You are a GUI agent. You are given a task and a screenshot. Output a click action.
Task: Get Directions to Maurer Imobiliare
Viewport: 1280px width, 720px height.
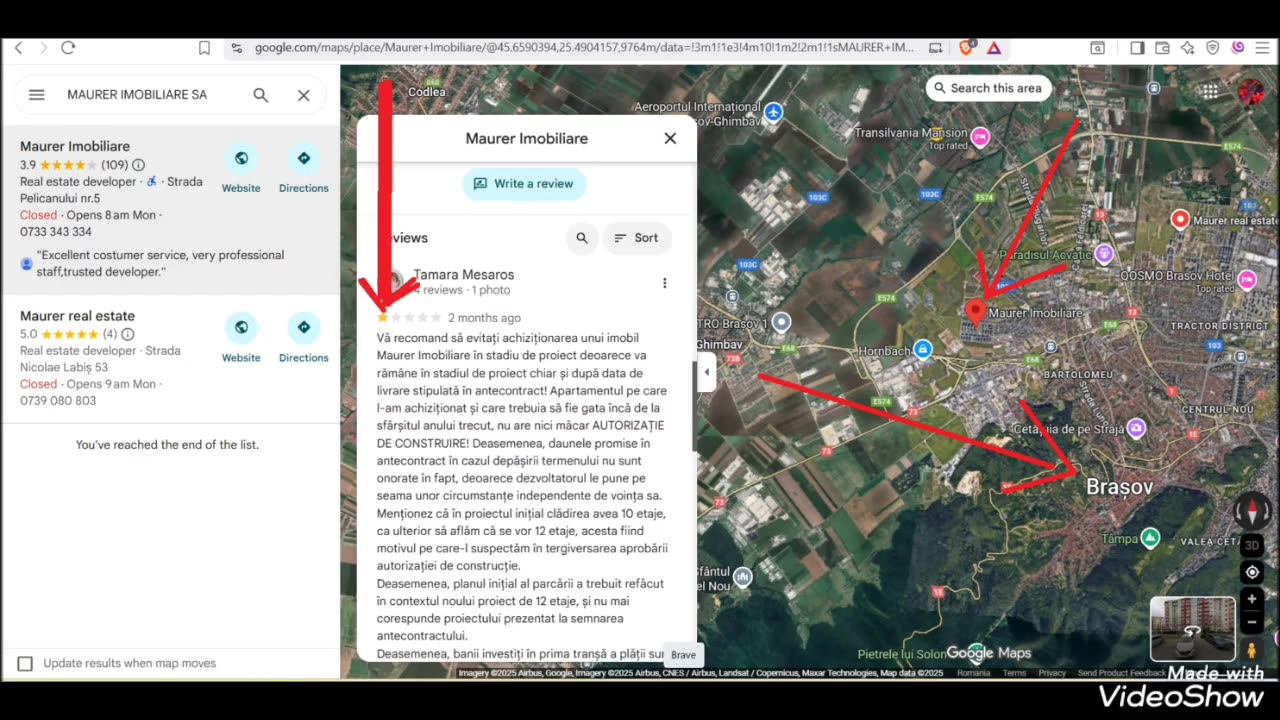coord(304,168)
